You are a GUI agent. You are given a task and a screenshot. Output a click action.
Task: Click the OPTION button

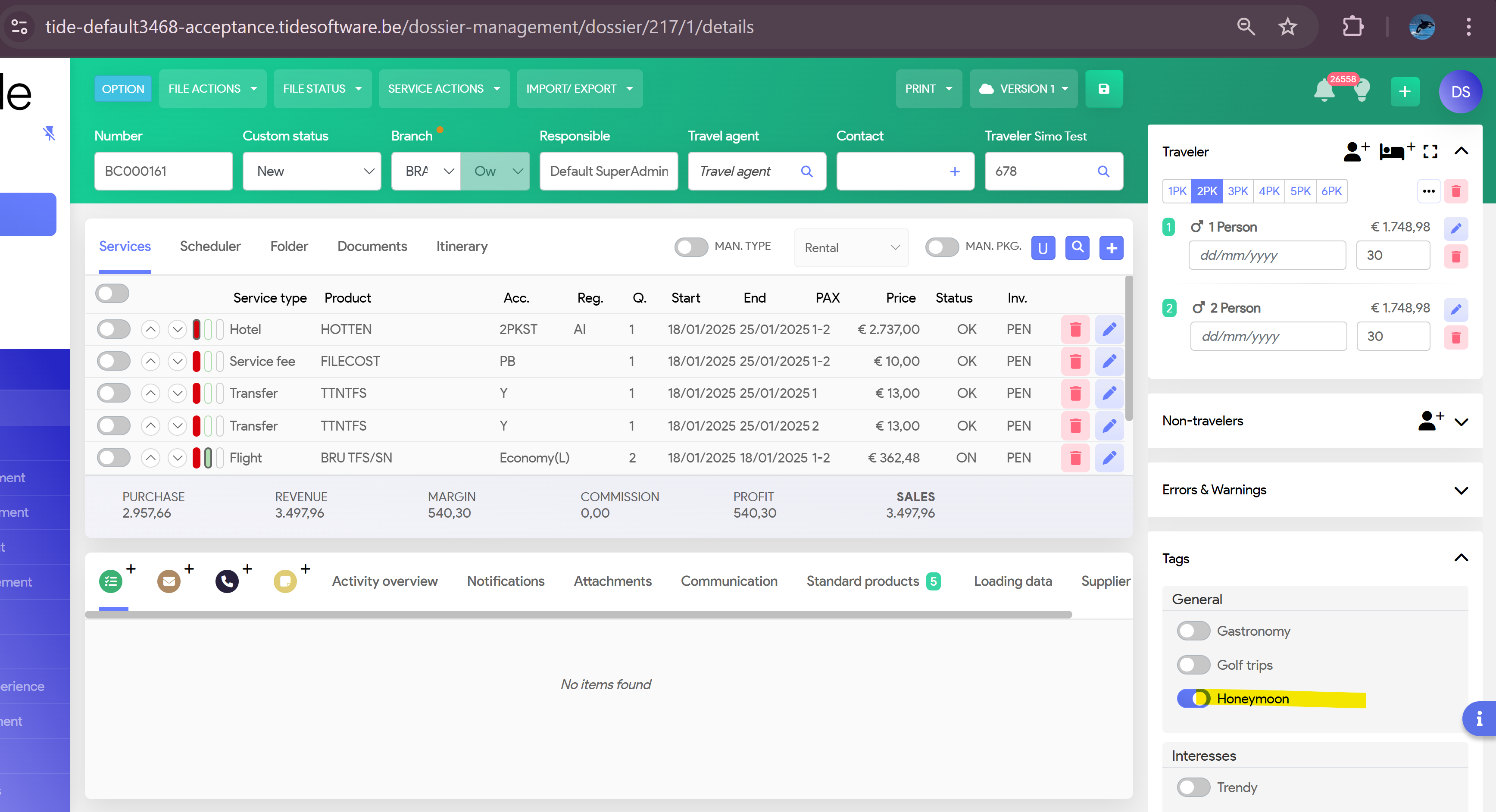[122, 89]
